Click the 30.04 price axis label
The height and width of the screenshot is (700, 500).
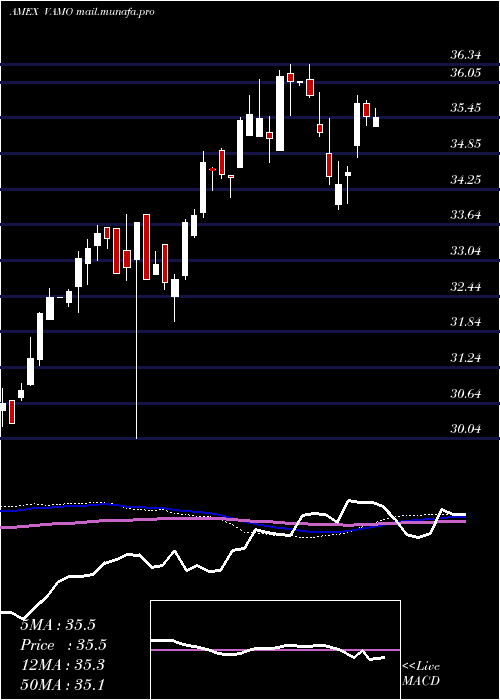[x=465, y=429]
